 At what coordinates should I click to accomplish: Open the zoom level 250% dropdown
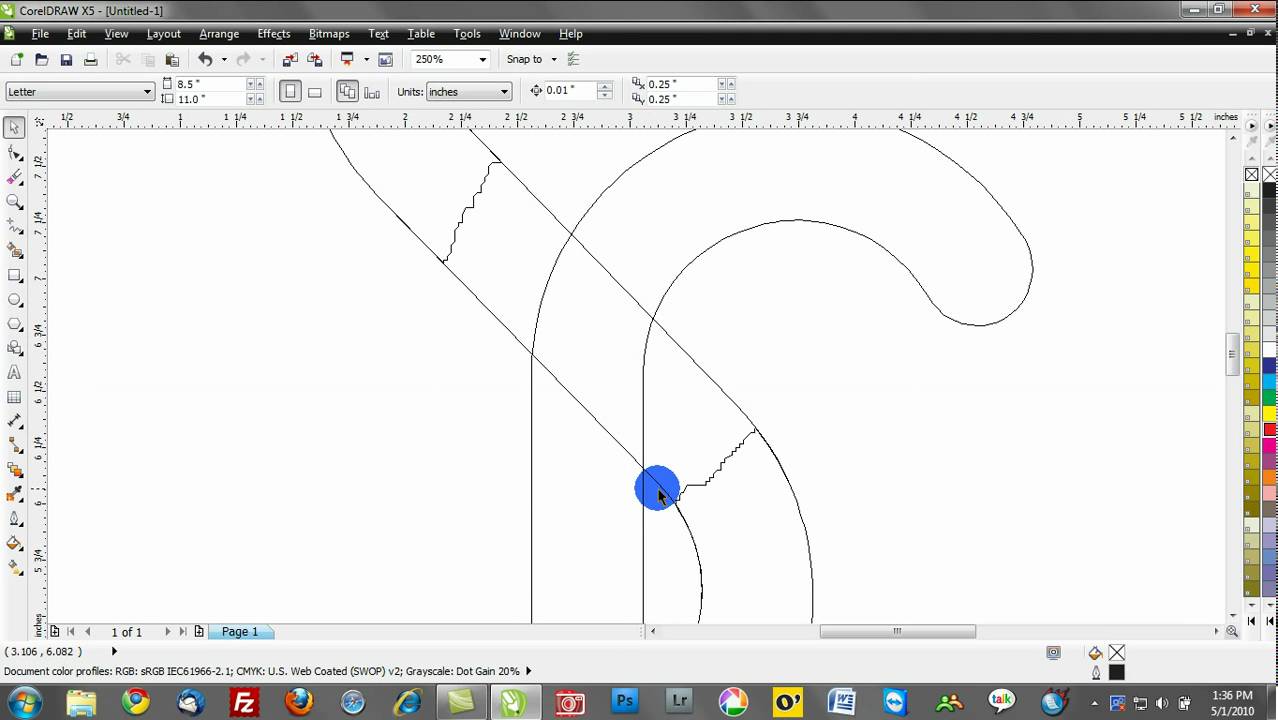click(x=482, y=60)
